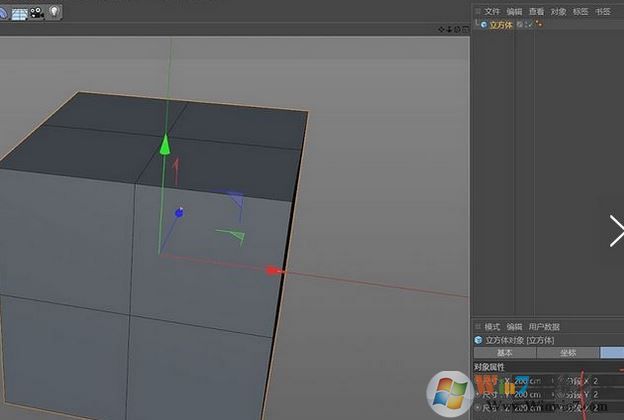
Task: Open the 文件 menu in object manager
Action: pyautogui.click(x=492, y=11)
